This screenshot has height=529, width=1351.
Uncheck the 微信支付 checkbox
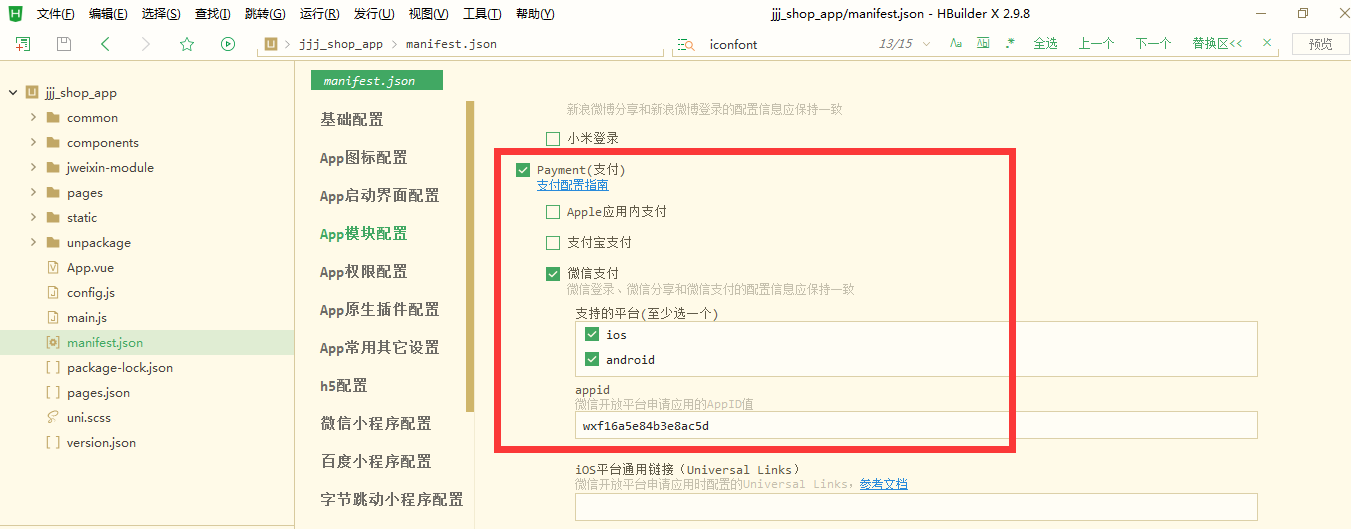[553, 273]
